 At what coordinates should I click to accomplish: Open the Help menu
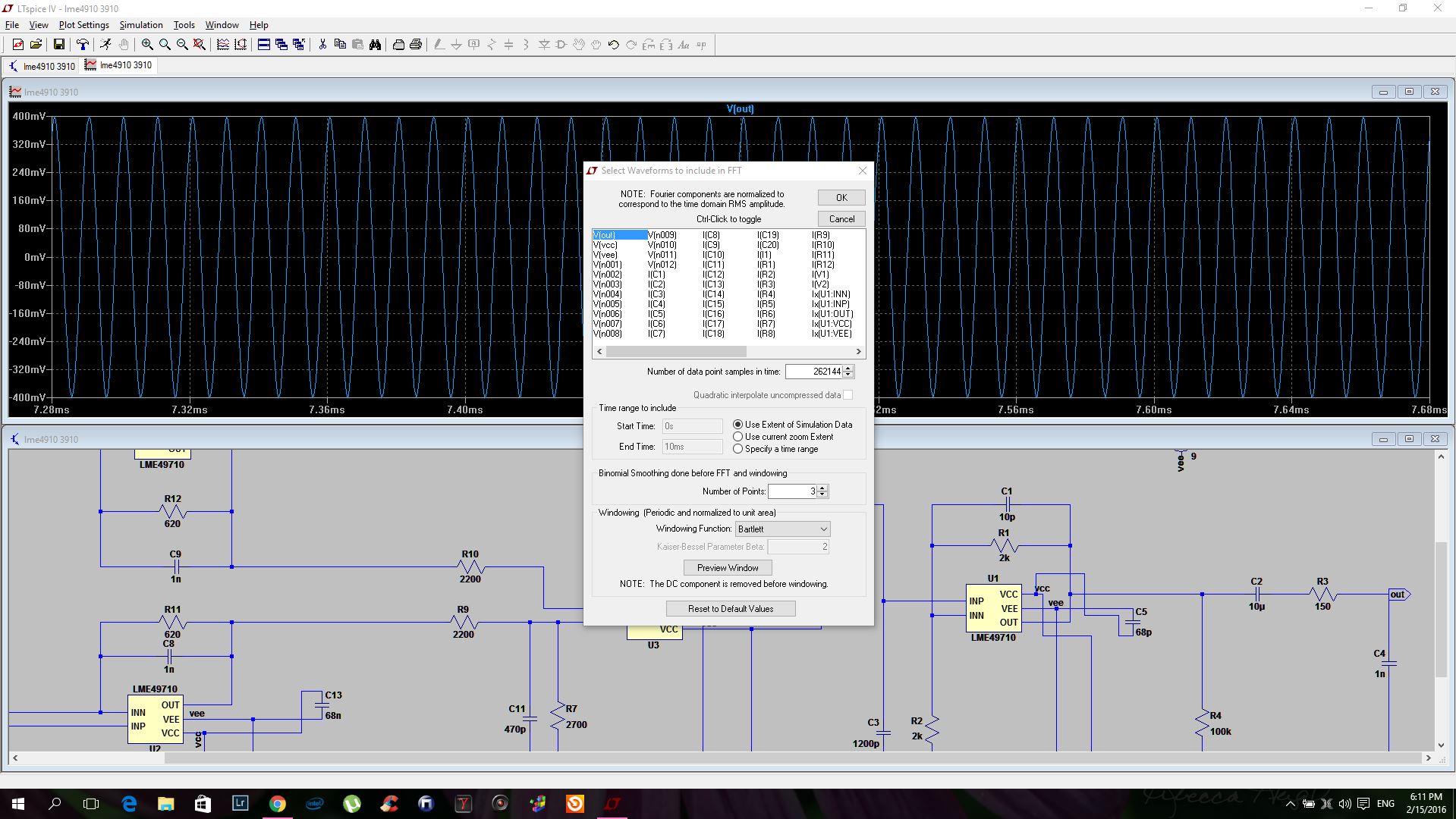click(259, 25)
